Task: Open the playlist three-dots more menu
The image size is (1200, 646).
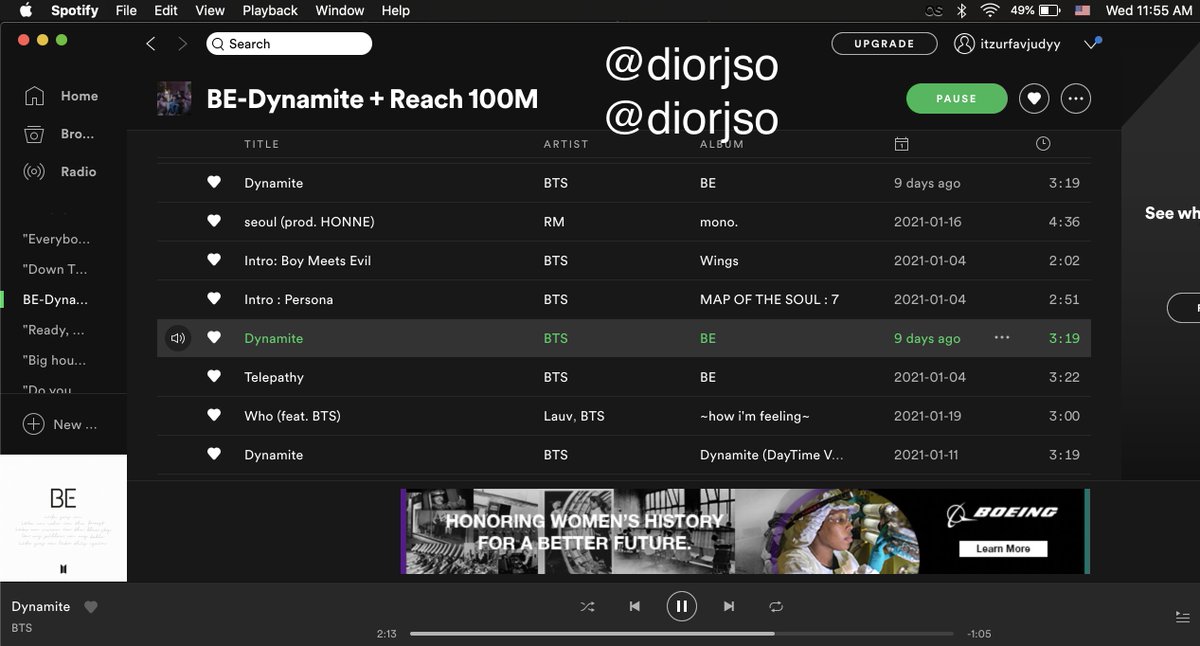Action: click(1076, 99)
